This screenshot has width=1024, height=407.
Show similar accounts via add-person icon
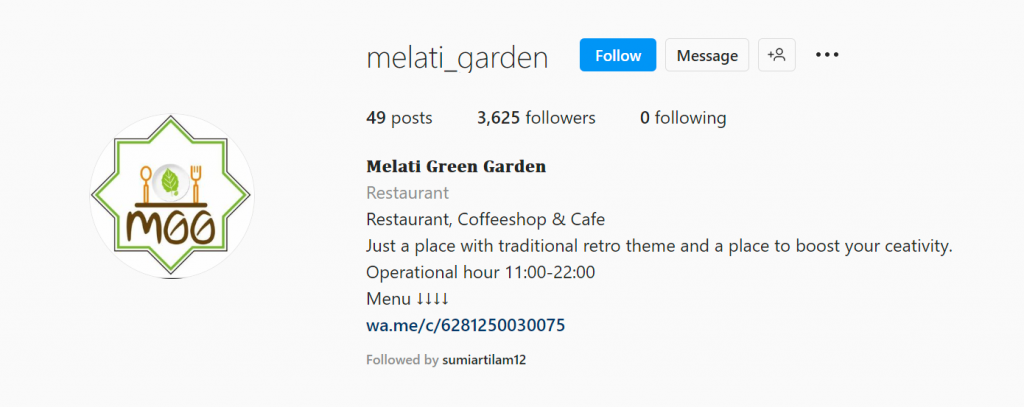click(776, 55)
